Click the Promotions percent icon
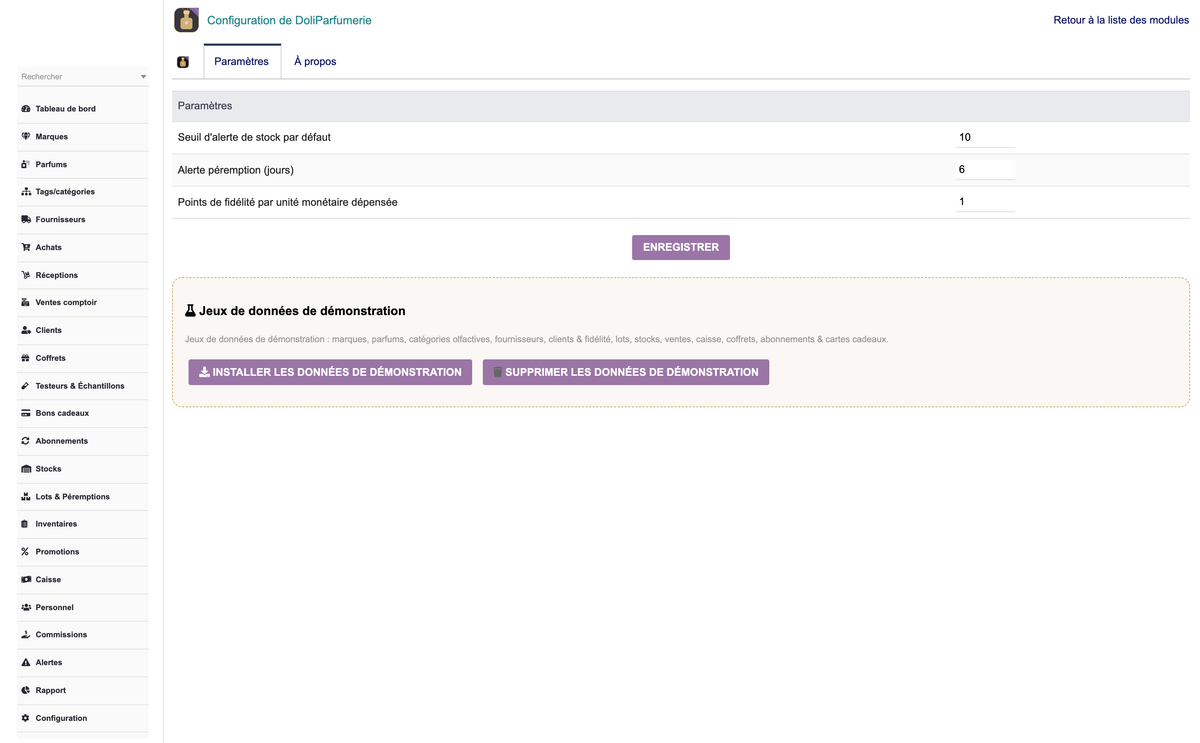This screenshot has width=1200, height=743. tap(25, 552)
